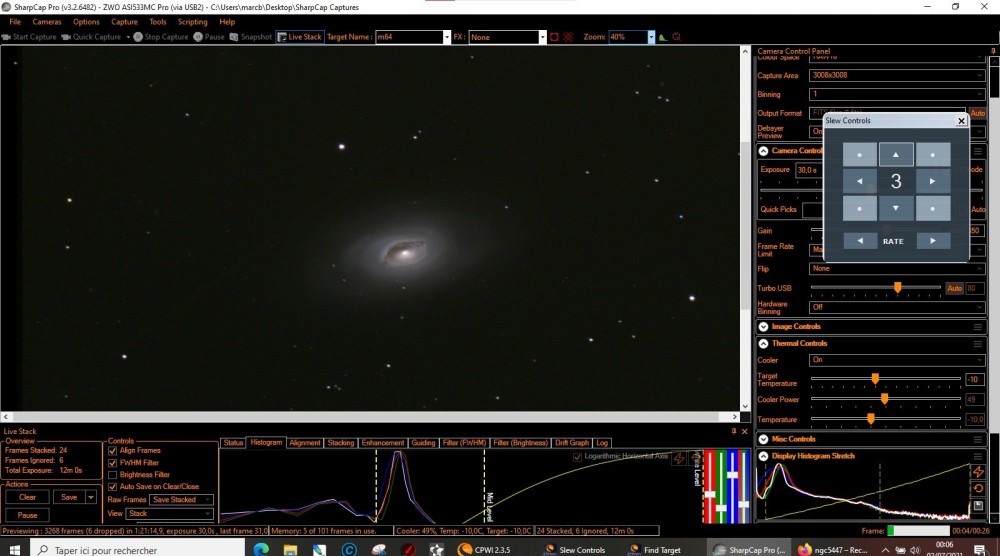This screenshot has width=1000, height=556.
Task: Open the Capture Area 3008x3008 dropdown
Action: pos(897,75)
